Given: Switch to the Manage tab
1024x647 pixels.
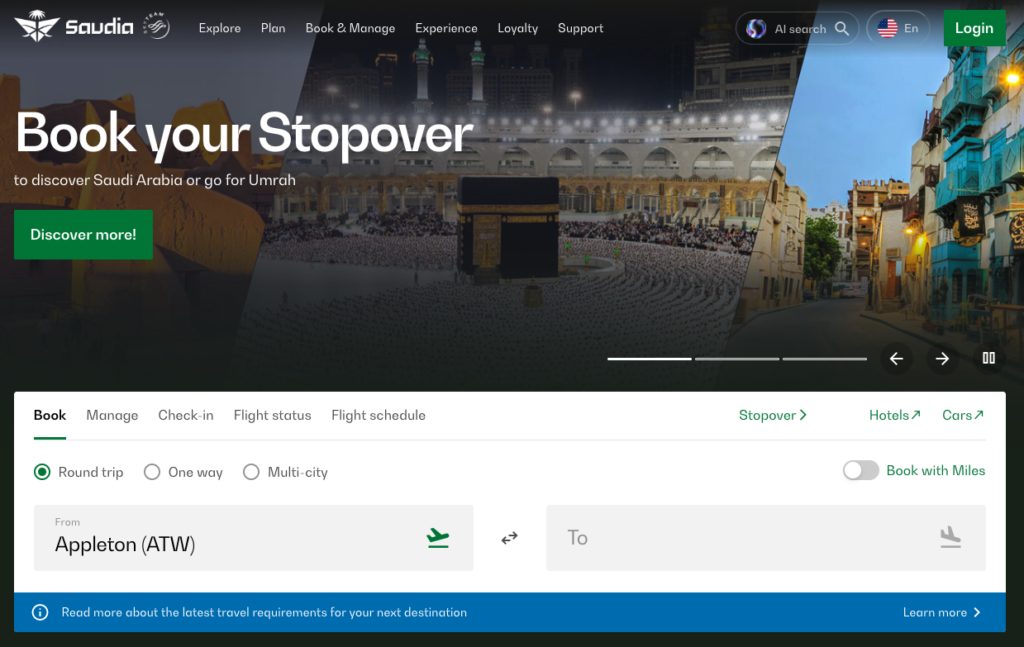Looking at the screenshot, I should click(112, 415).
